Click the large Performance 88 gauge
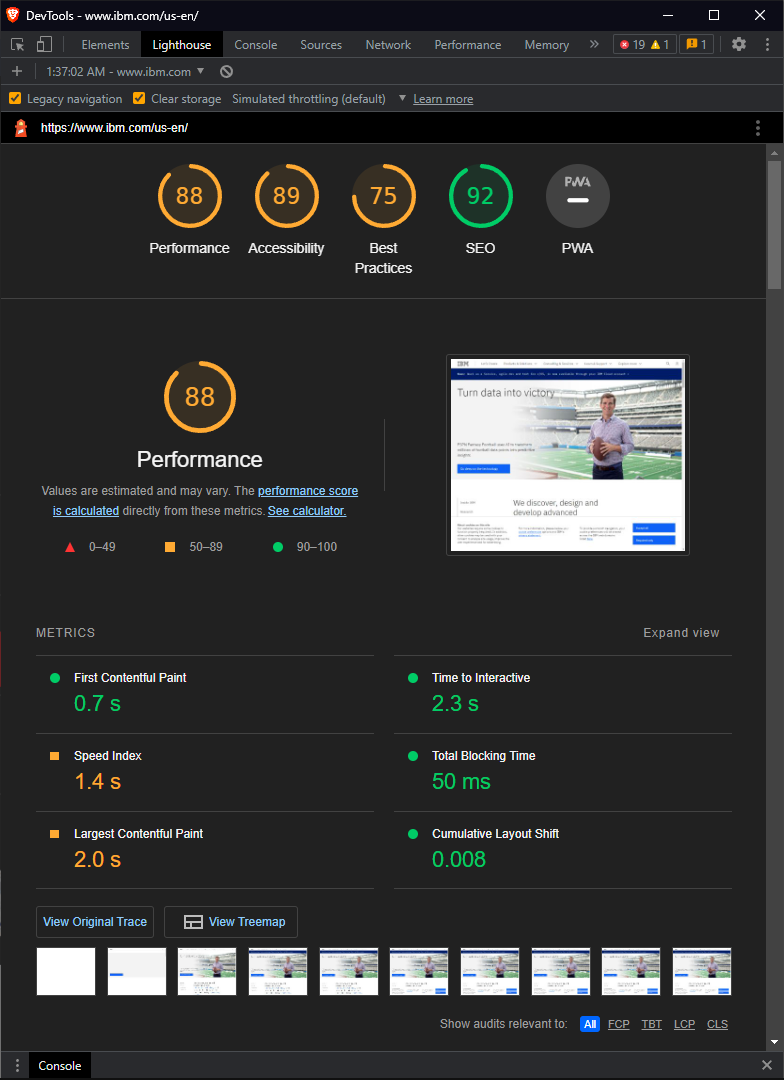The image size is (784, 1080). pyautogui.click(x=200, y=397)
